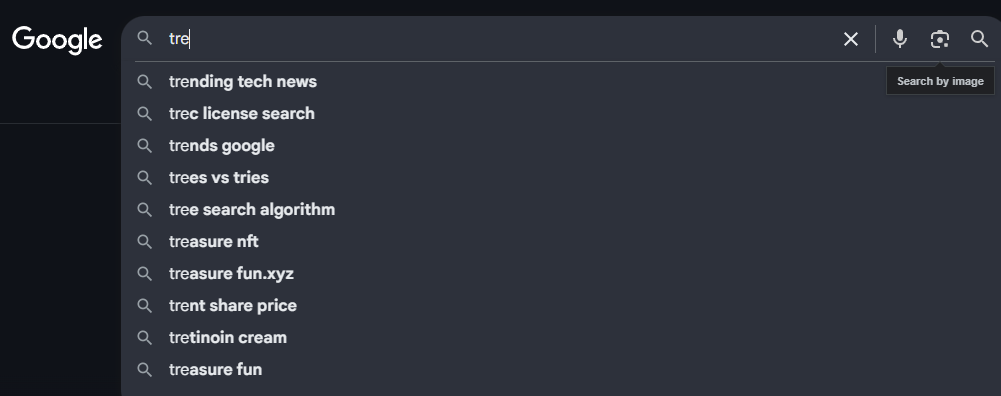Choose treasure nft suggestion
This screenshot has height=396, width=1001.
tap(213, 241)
